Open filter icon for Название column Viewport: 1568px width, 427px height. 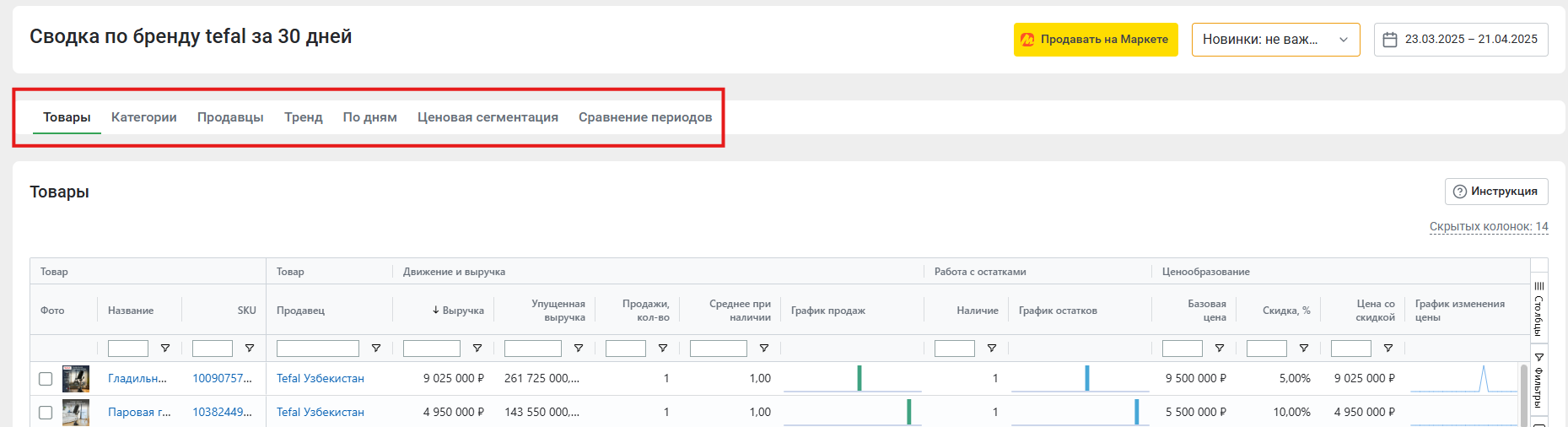point(165,349)
